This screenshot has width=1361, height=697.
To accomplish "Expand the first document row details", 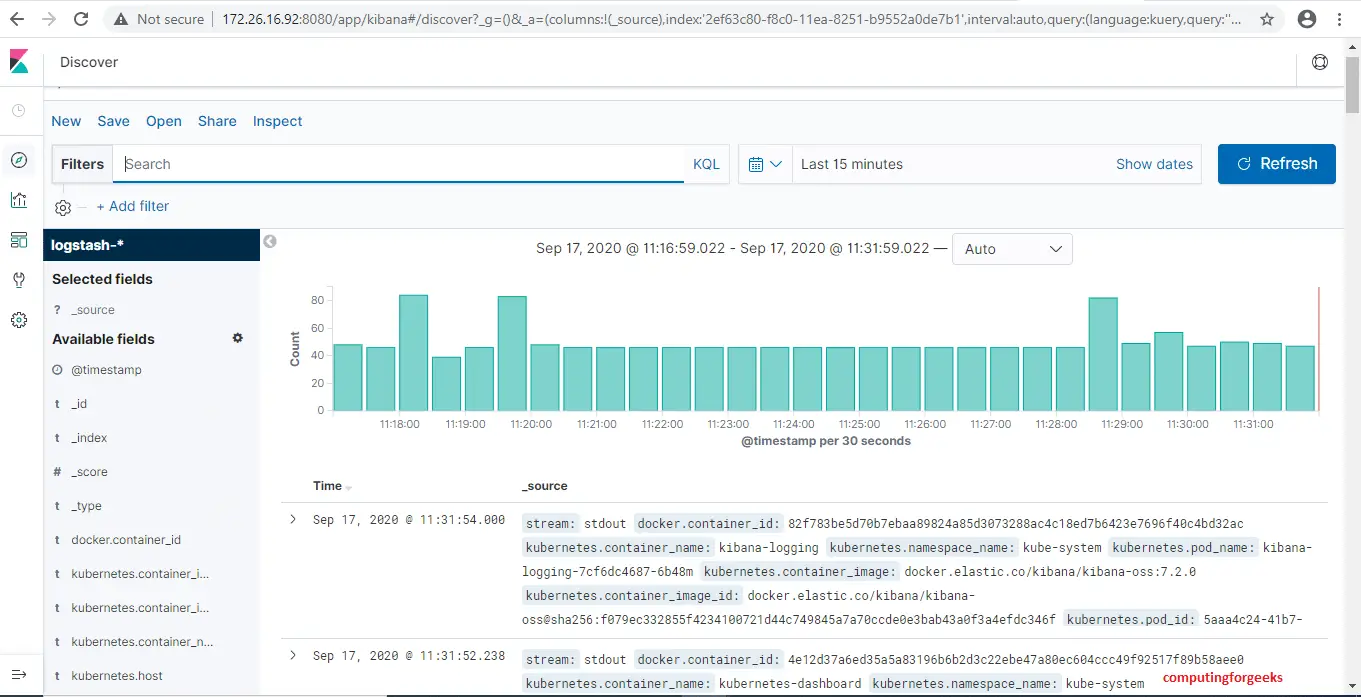I will [x=292, y=519].
